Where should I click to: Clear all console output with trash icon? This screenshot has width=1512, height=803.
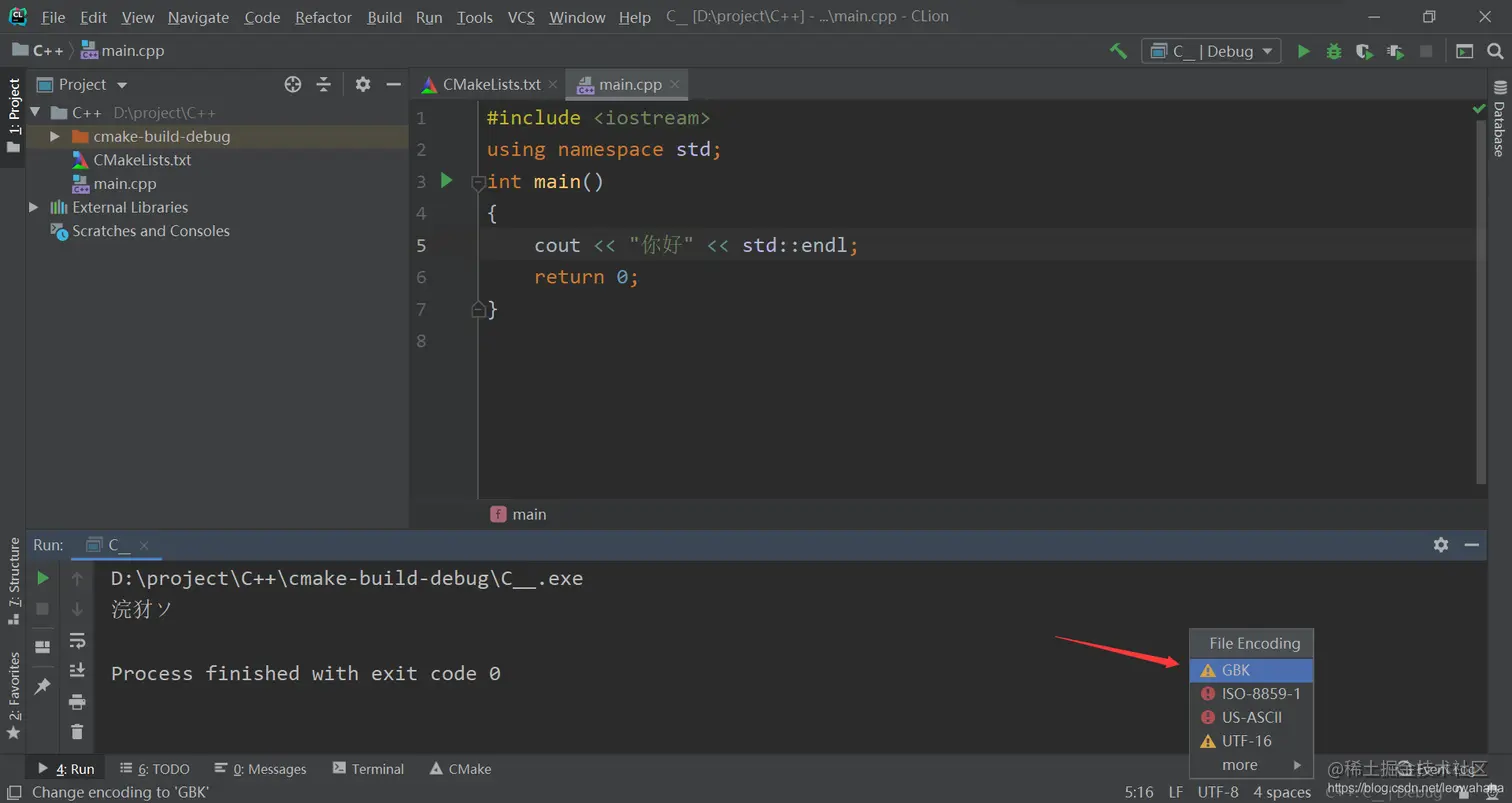point(77,732)
